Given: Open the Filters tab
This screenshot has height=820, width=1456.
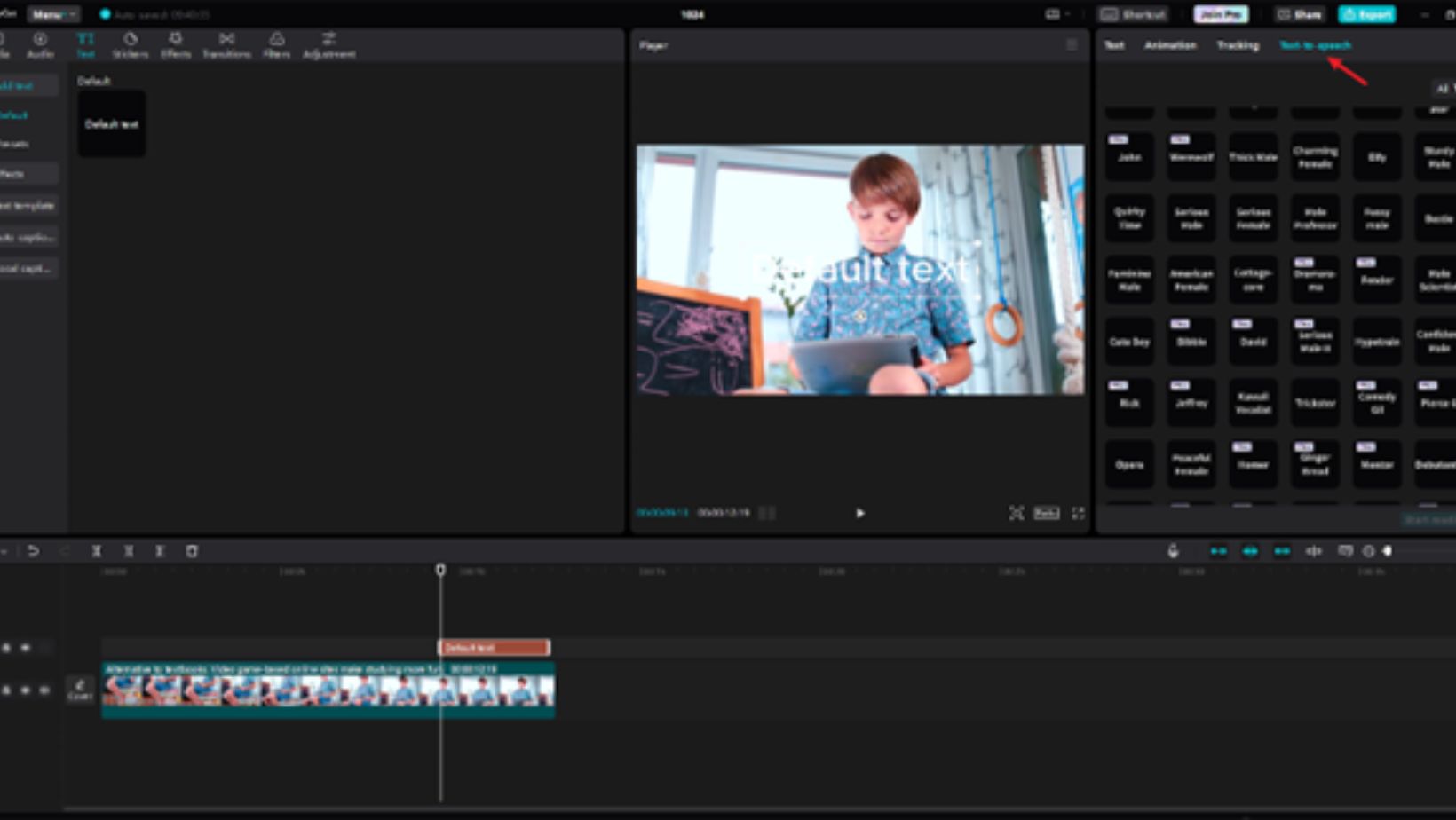Looking at the screenshot, I should [276, 45].
